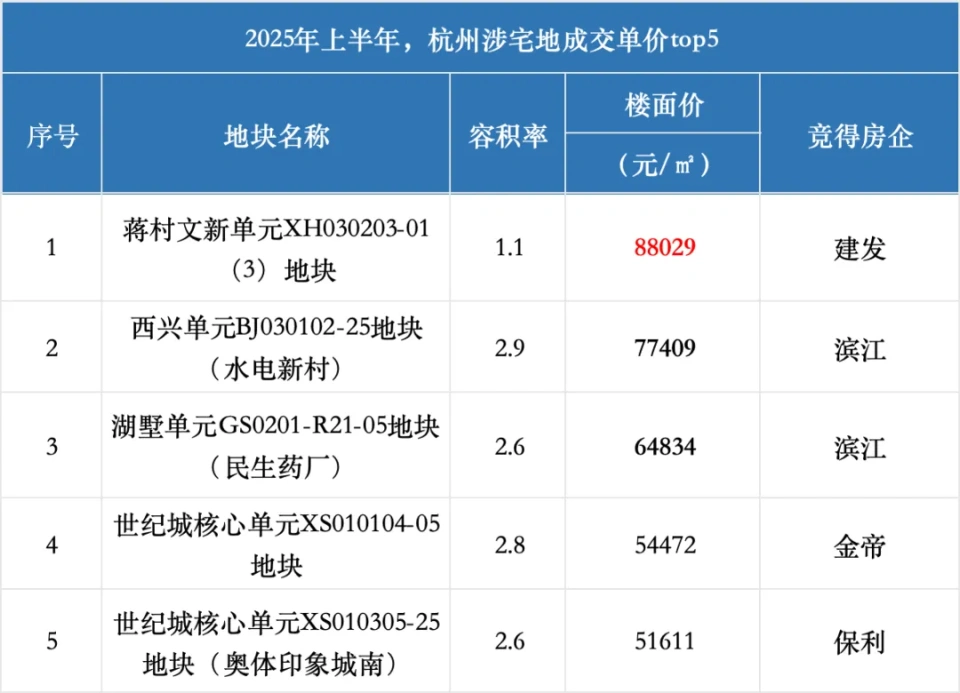Click plot ratio 2.6 in the 64834 row

click(x=509, y=446)
